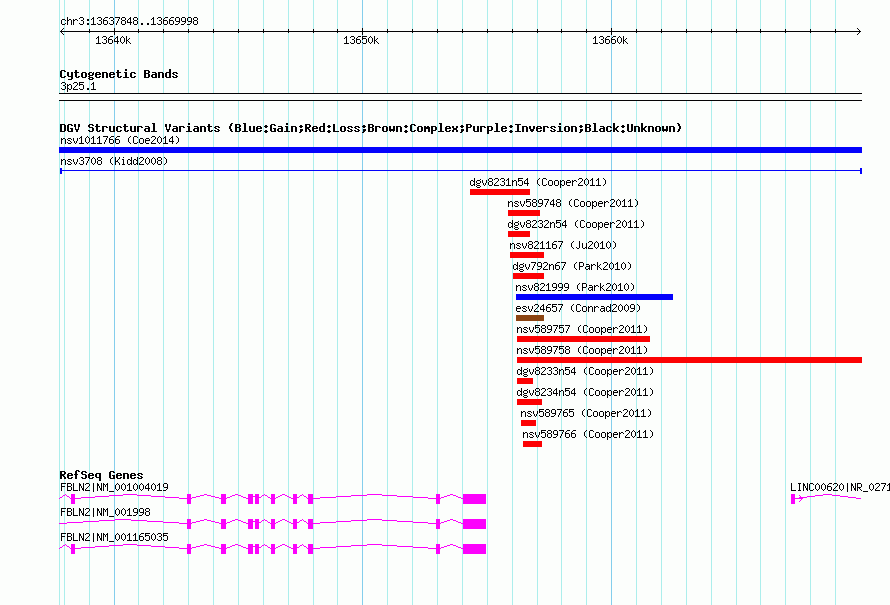Image resolution: width=890 pixels, height=605 pixels.
Task: Click the nsv1011766 (Coe2014) variant label
Action: 120,140
